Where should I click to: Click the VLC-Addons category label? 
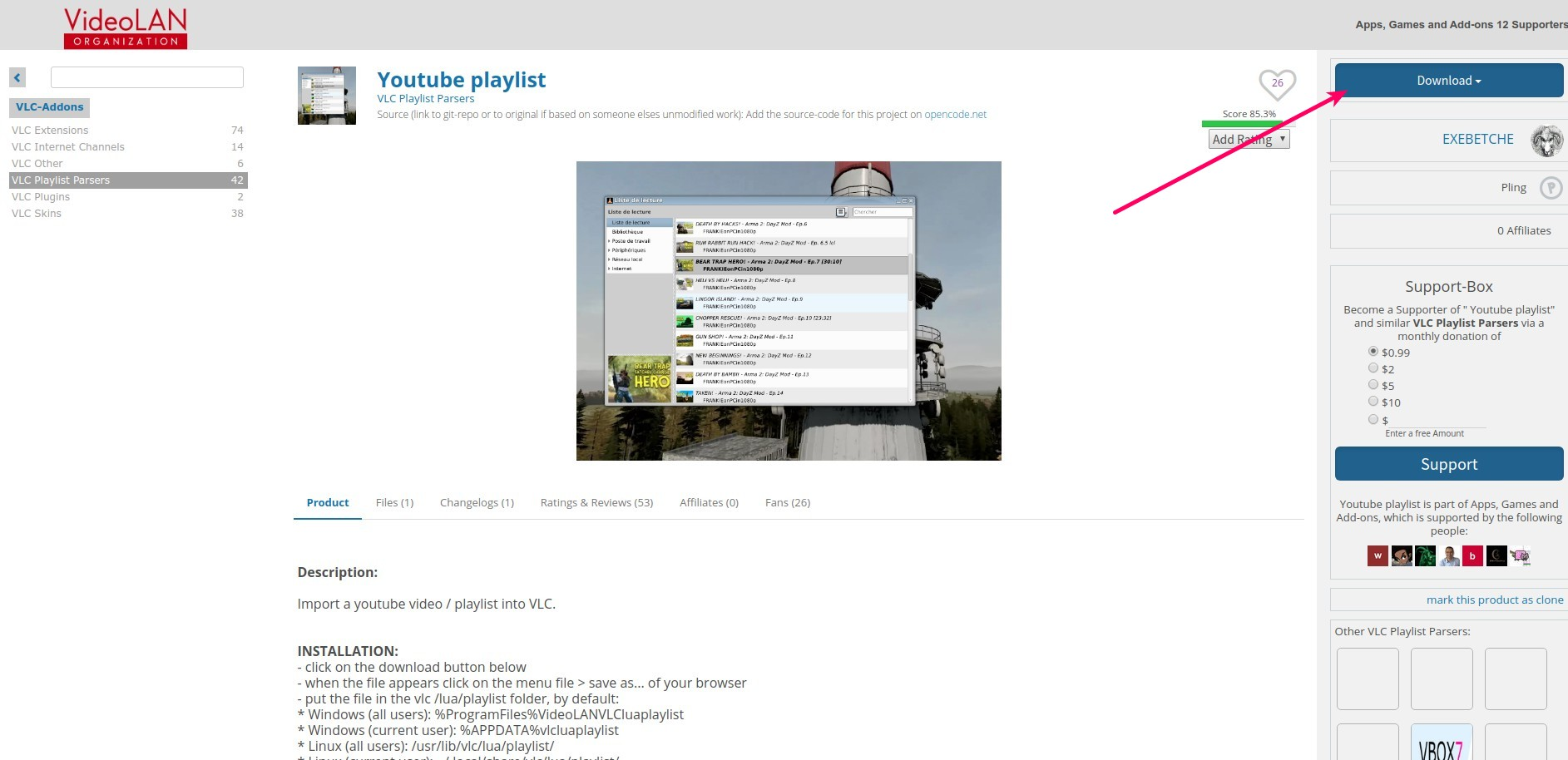[49, 107]
